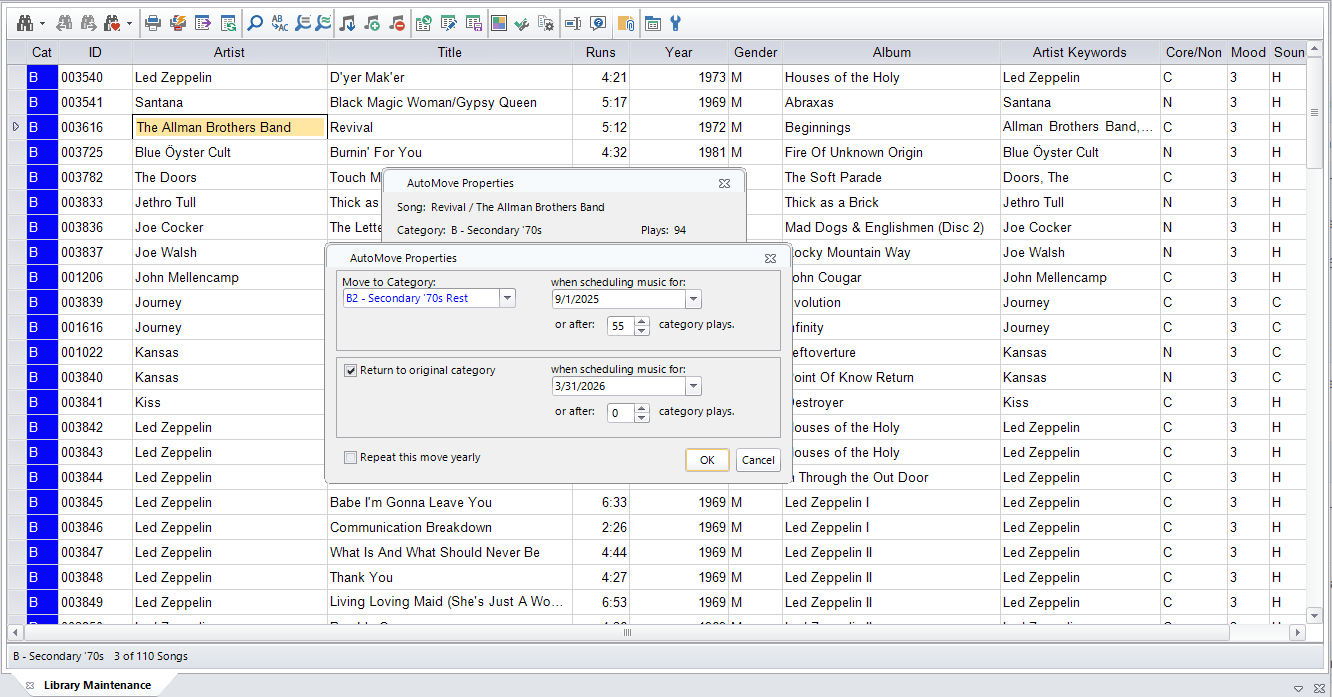Click the list icon with a purple arrow
Screen dimensions: 1332x697
203,22
